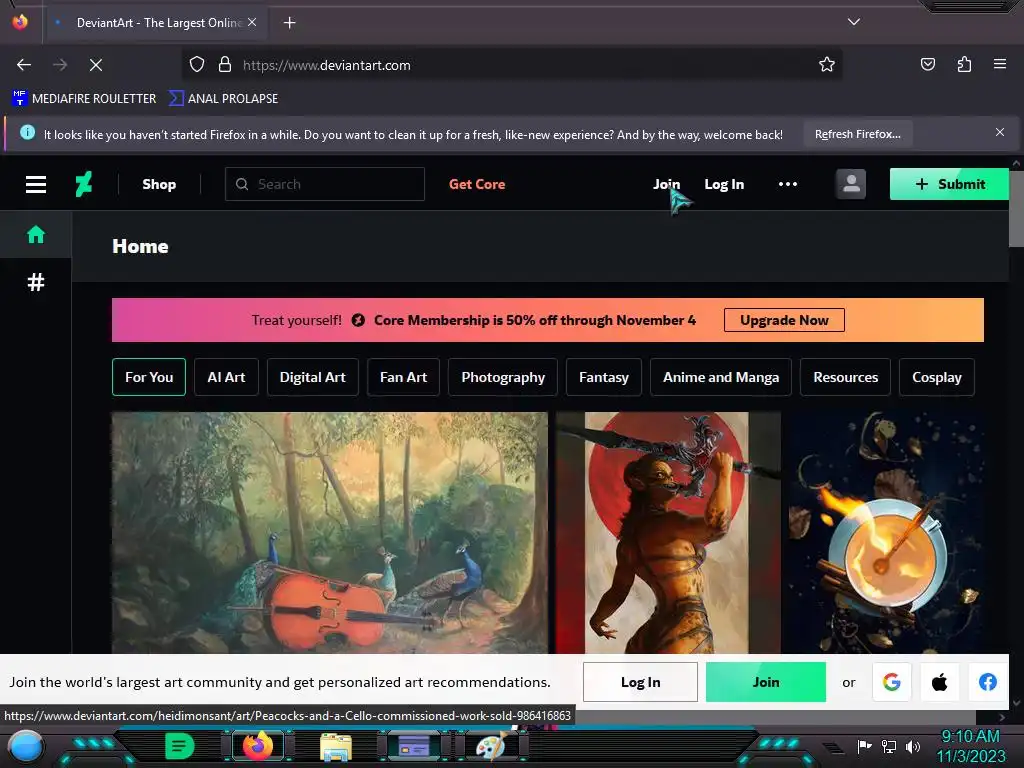Screen dimensions: 1024x768
Task: Select the Fantasy tab
Action: point(604,377)
